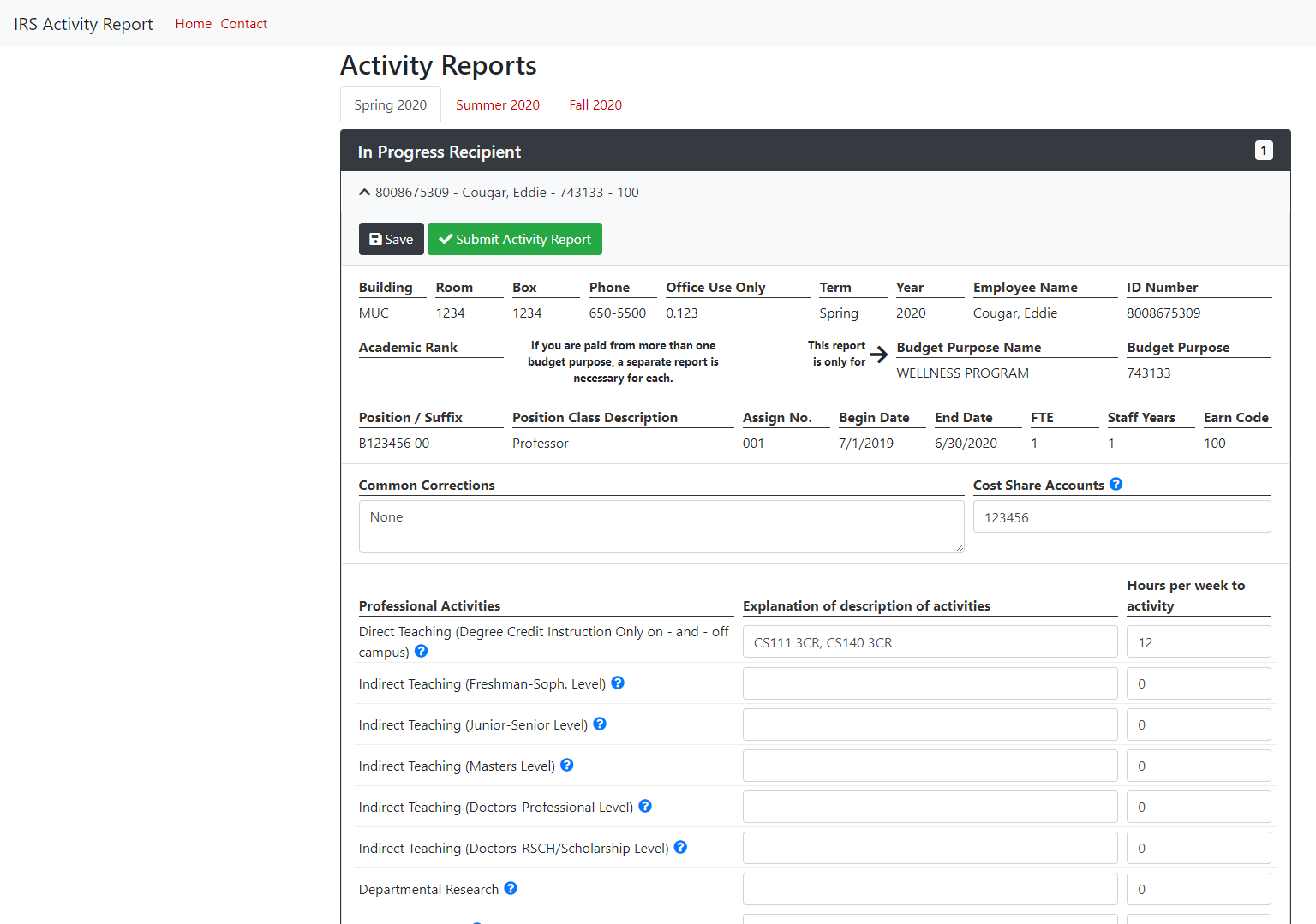1316x924 pixels.
Task: Open Departmental Research help icon
Action: (x=511, y=889)
